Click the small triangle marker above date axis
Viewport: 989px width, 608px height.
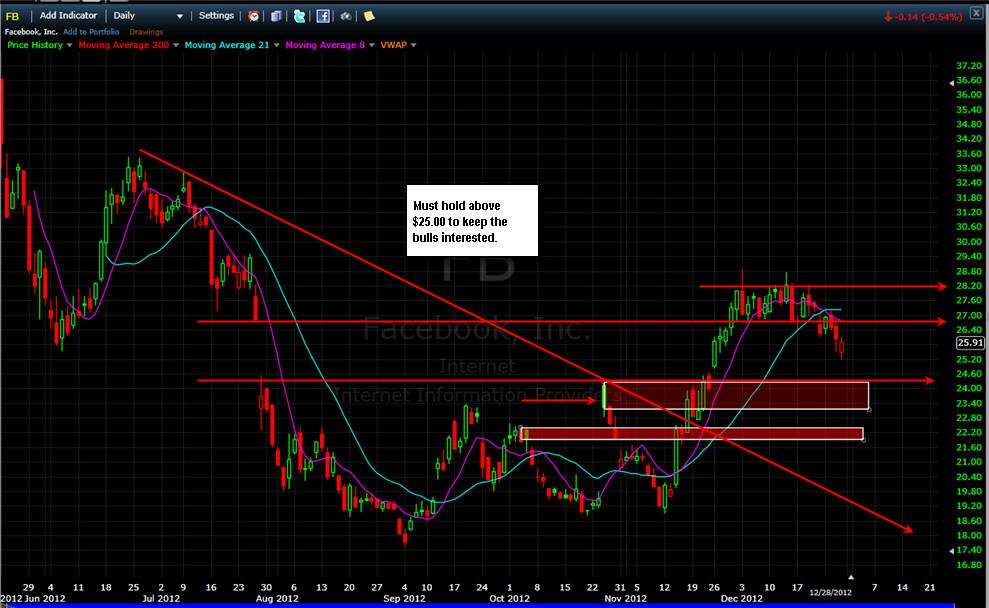point(850,576)
